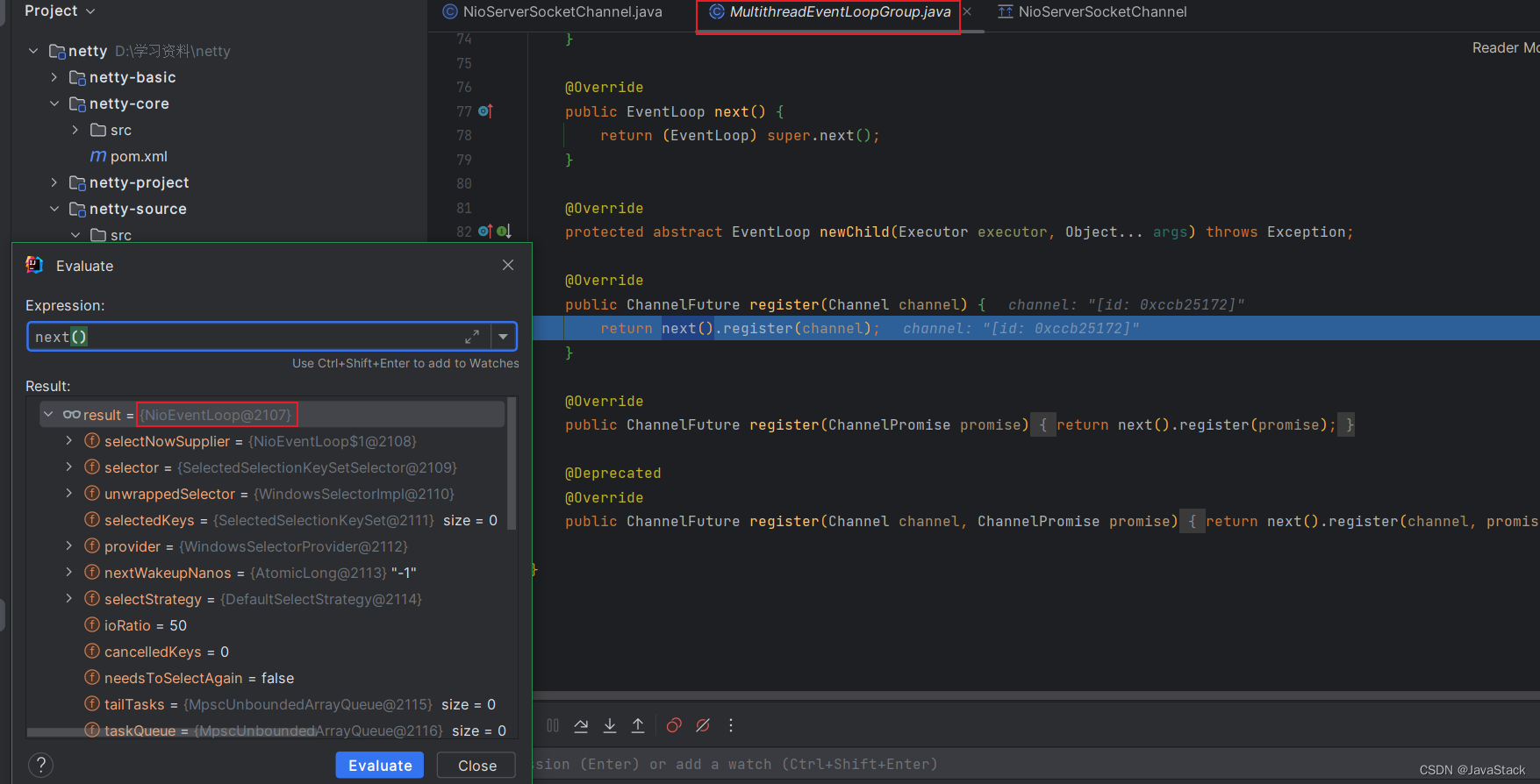Expand the src folder under netty-core
Screen dimensions: 1540x784
tap(75, 130)
